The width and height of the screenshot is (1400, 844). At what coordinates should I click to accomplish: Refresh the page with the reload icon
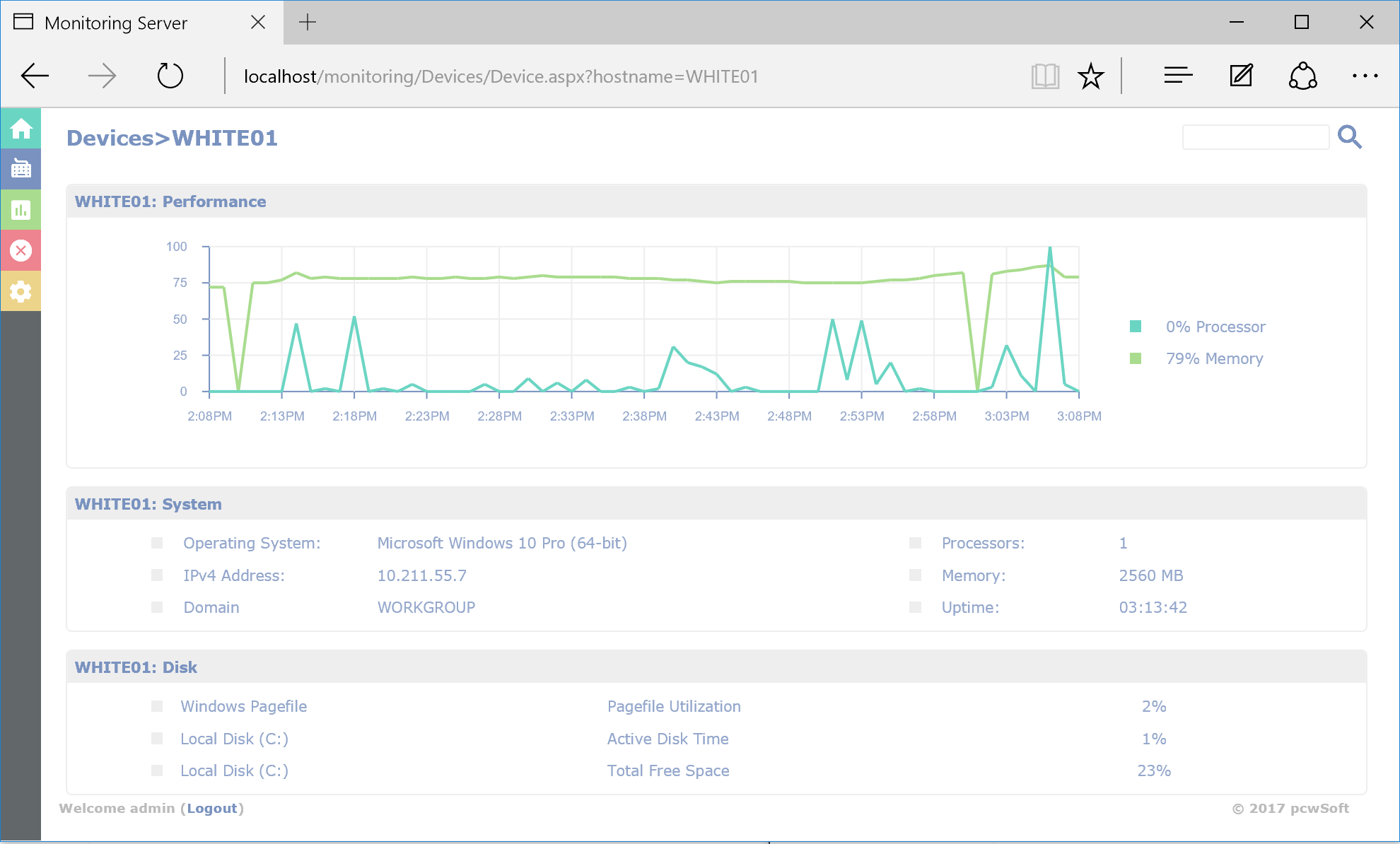[x=170, y=76]
